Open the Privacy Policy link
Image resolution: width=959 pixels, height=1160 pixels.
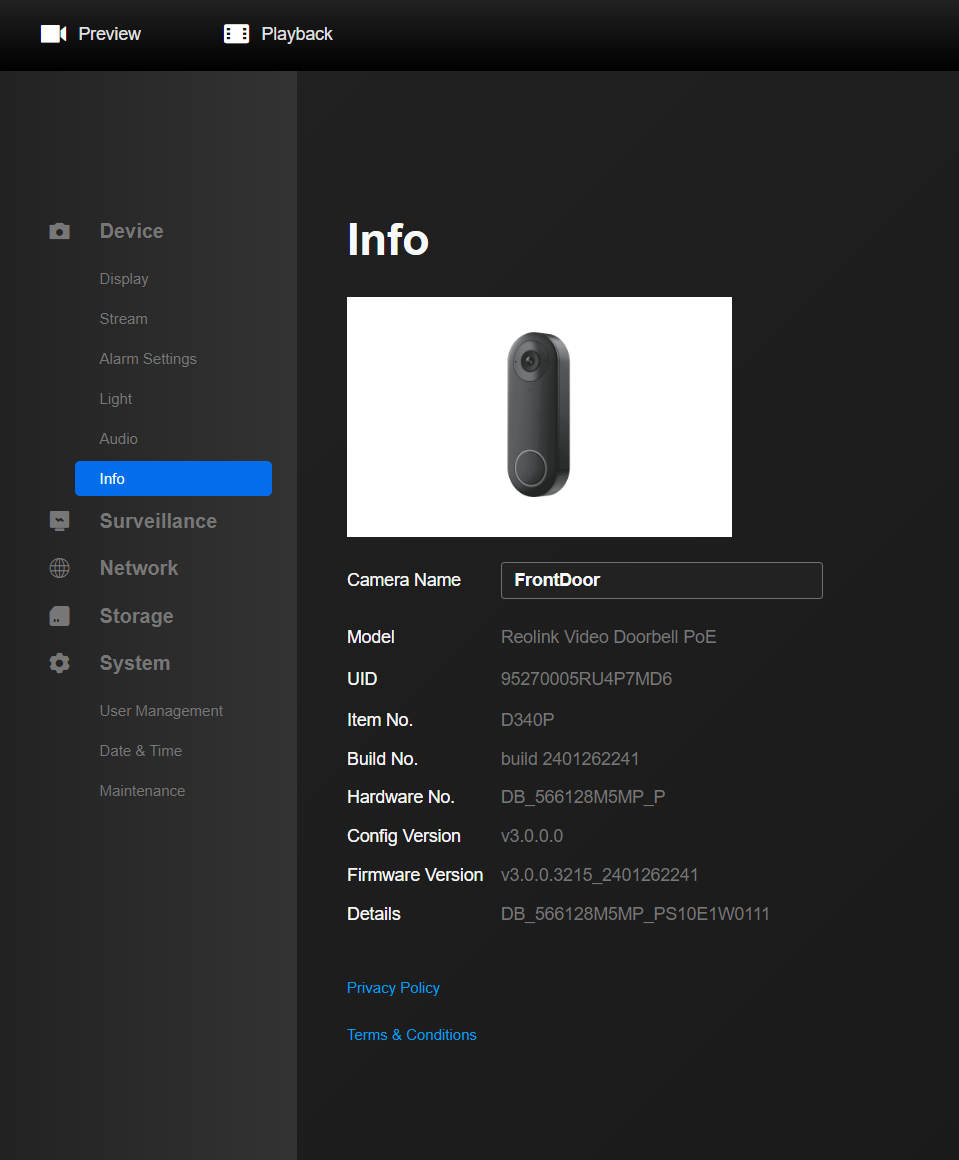pyautogui.click(x=393, y=987)
